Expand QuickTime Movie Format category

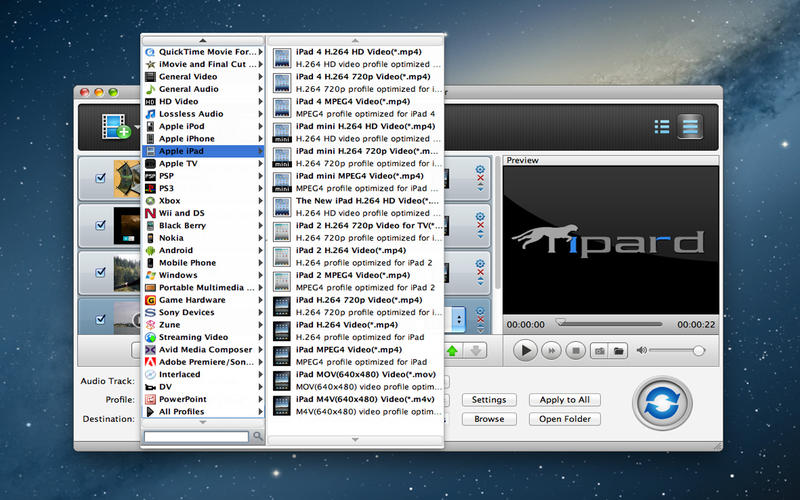tap(203, 52)
